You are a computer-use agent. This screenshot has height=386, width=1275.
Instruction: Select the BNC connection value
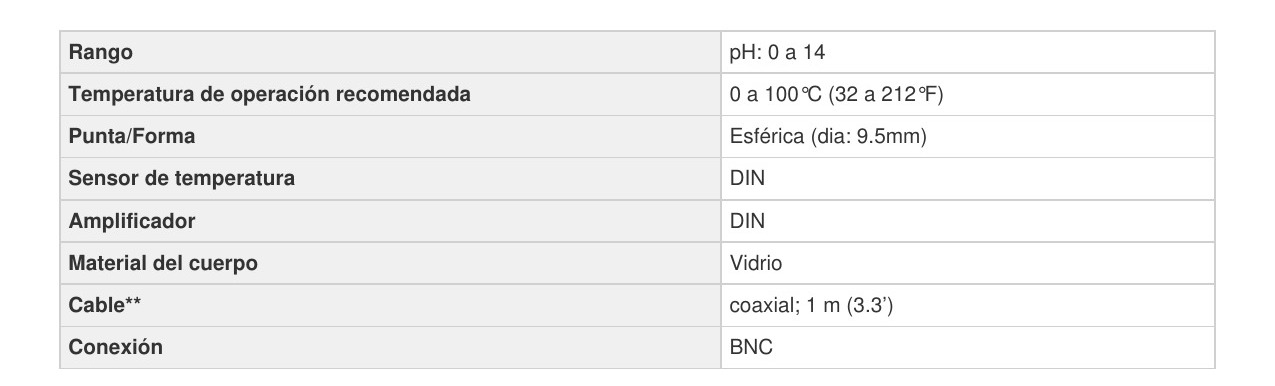(751, 348)
